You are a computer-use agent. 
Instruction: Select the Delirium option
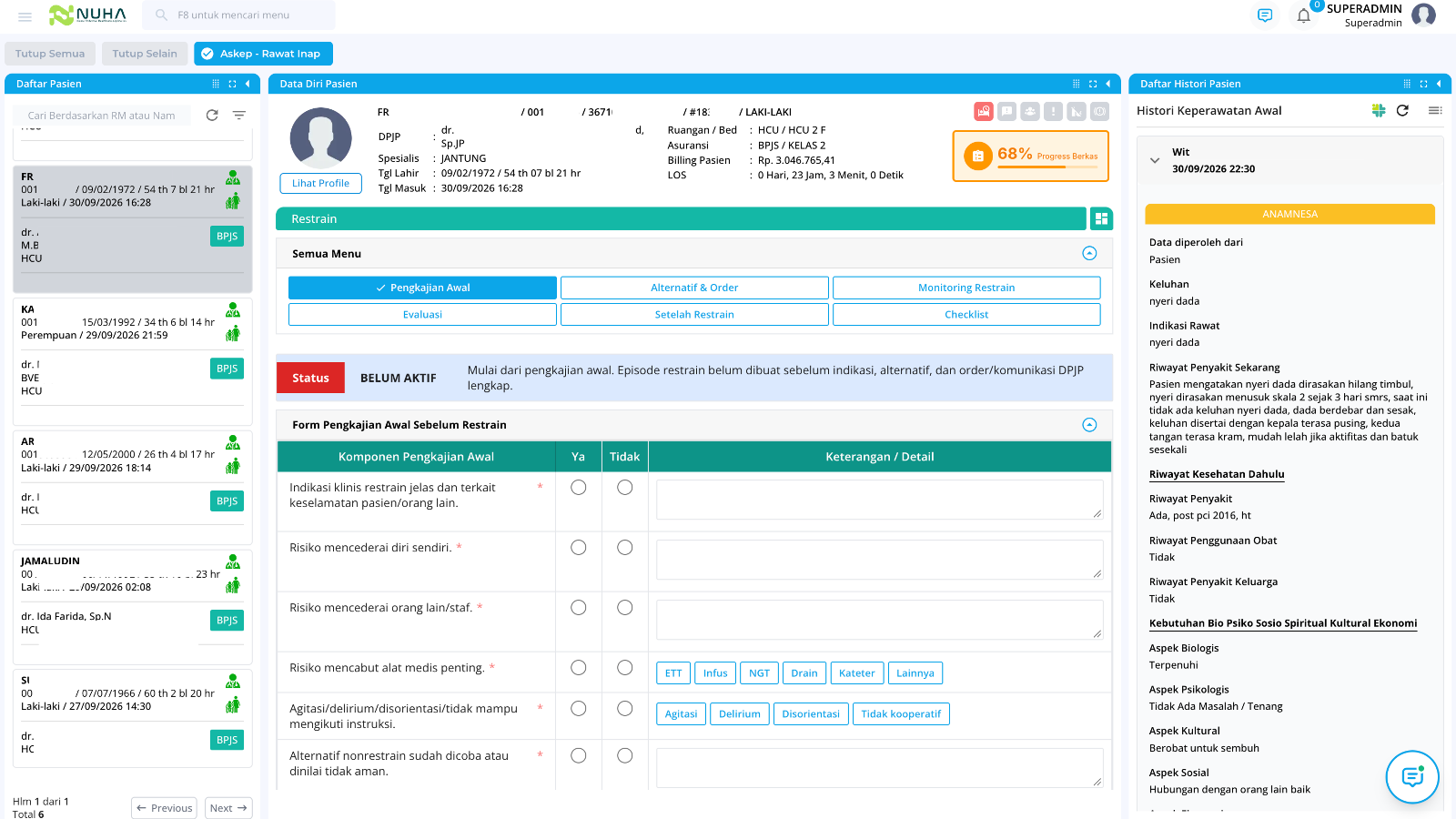tap(740, 714)
